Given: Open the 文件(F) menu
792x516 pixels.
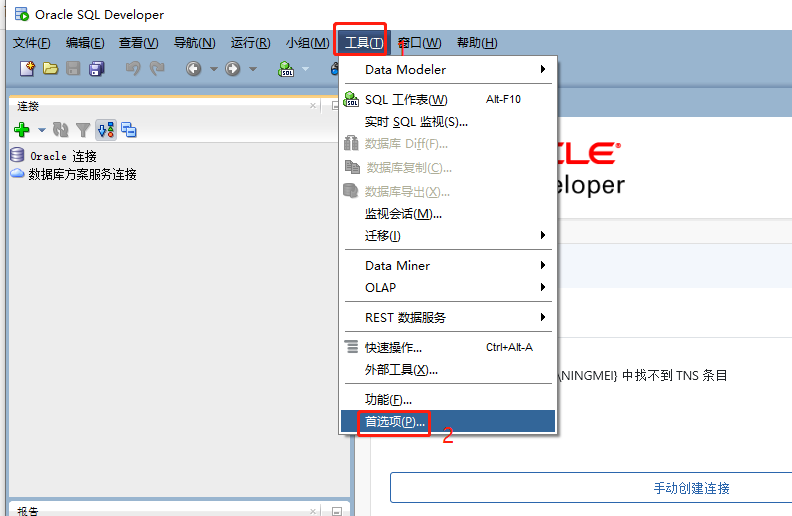Looking at the screenshot, I should [31, 43].
